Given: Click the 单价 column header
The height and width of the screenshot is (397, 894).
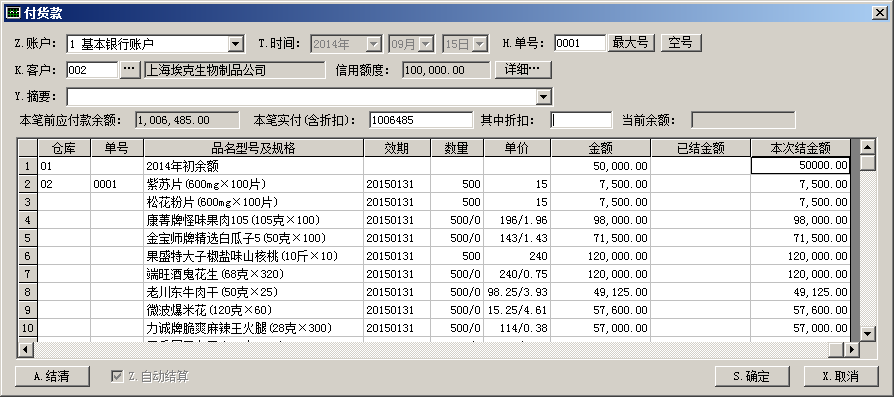Looking at the screenshot, I should 517,148.
